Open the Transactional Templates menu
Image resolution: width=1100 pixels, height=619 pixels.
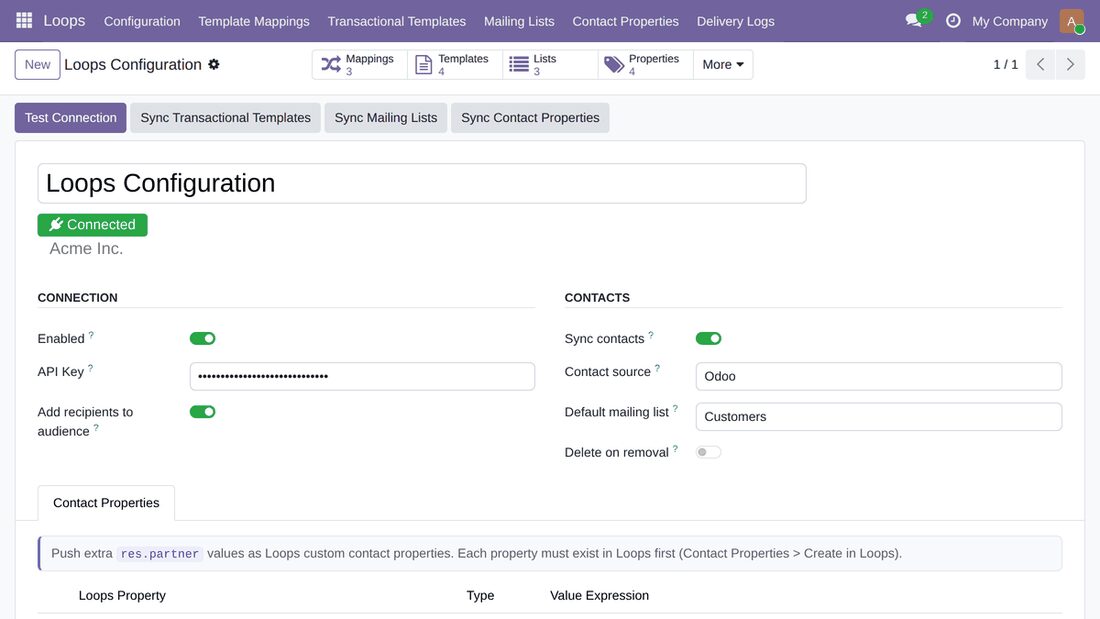pos(396,21)
